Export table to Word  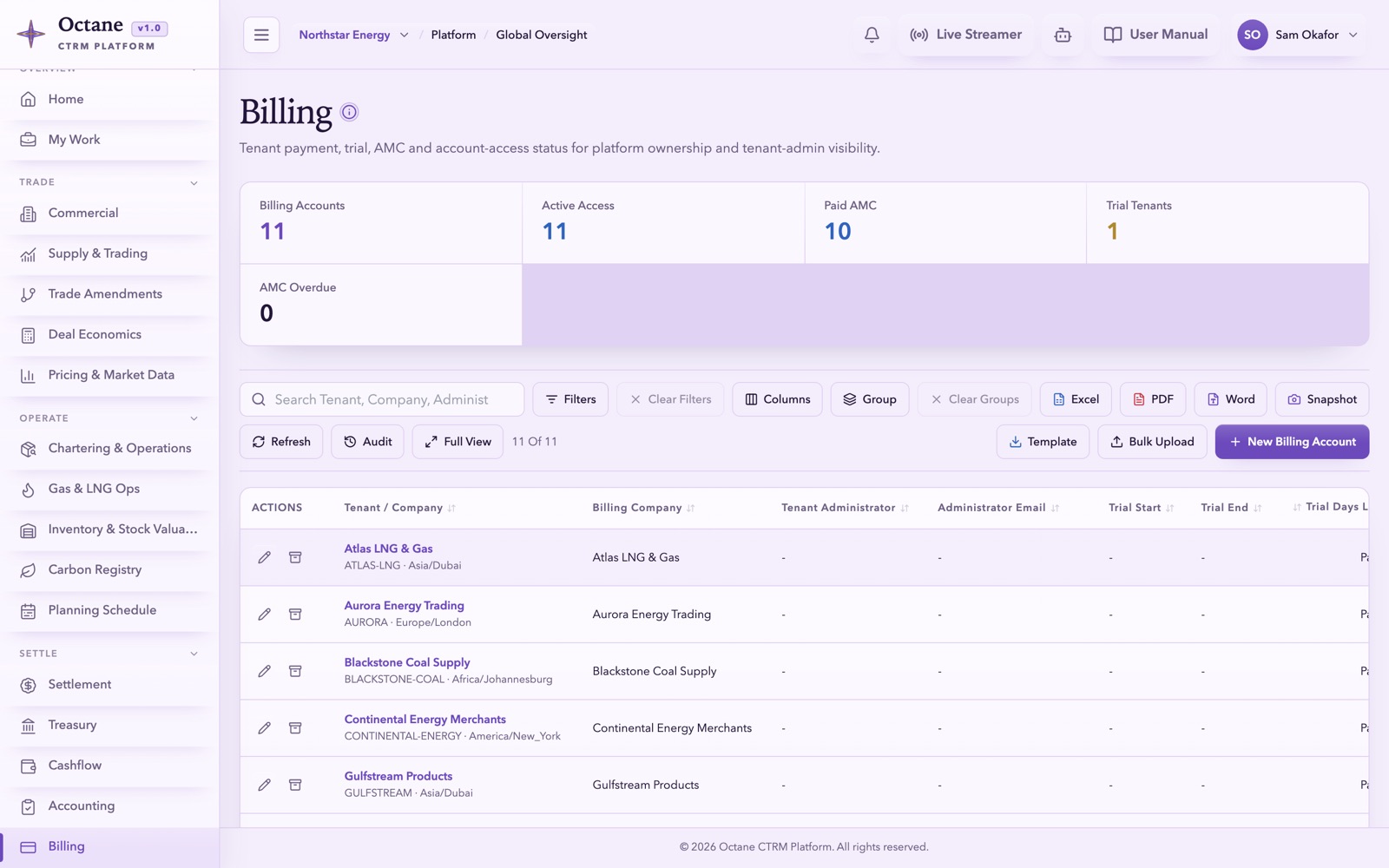[1230, 399]
